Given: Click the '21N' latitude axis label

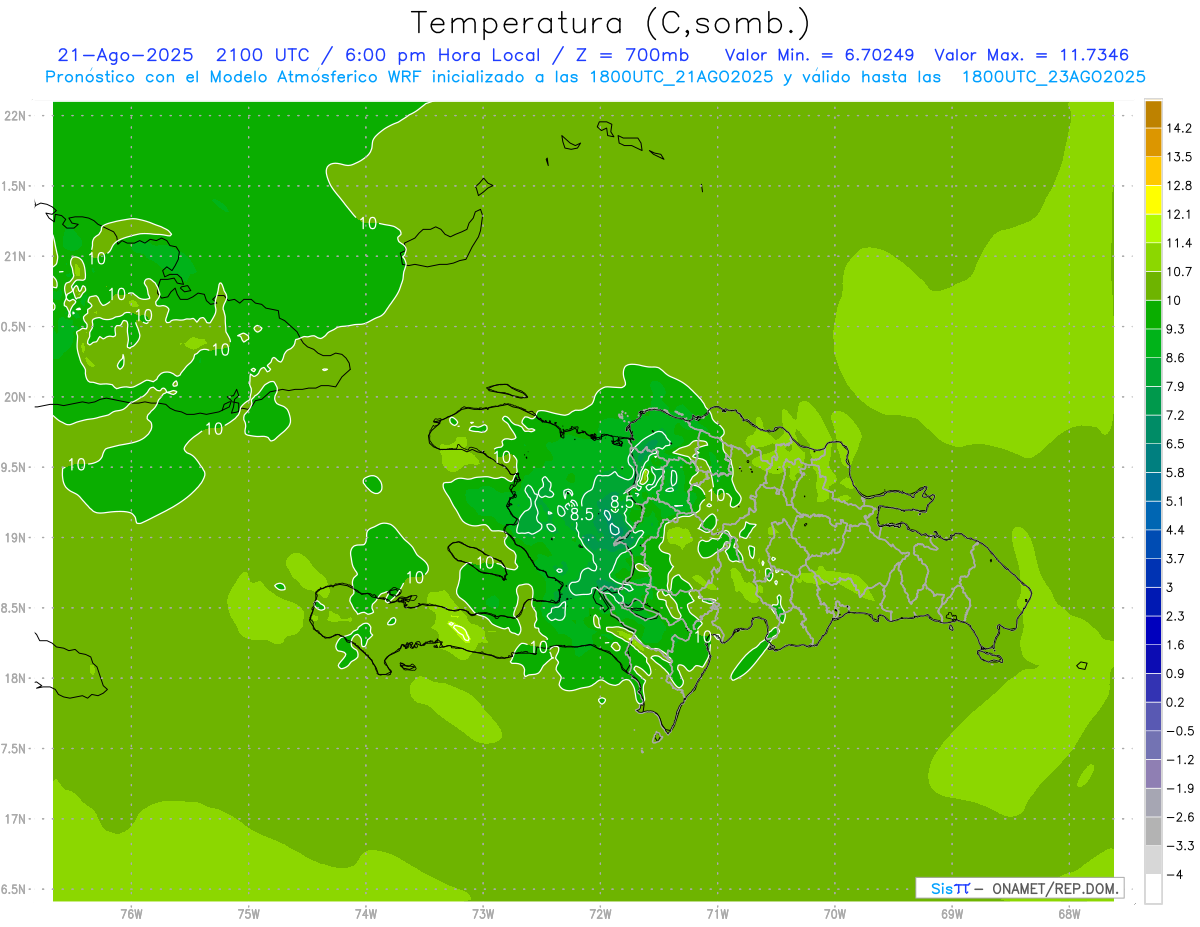Looking at the screenshot, I should (17, 256).
